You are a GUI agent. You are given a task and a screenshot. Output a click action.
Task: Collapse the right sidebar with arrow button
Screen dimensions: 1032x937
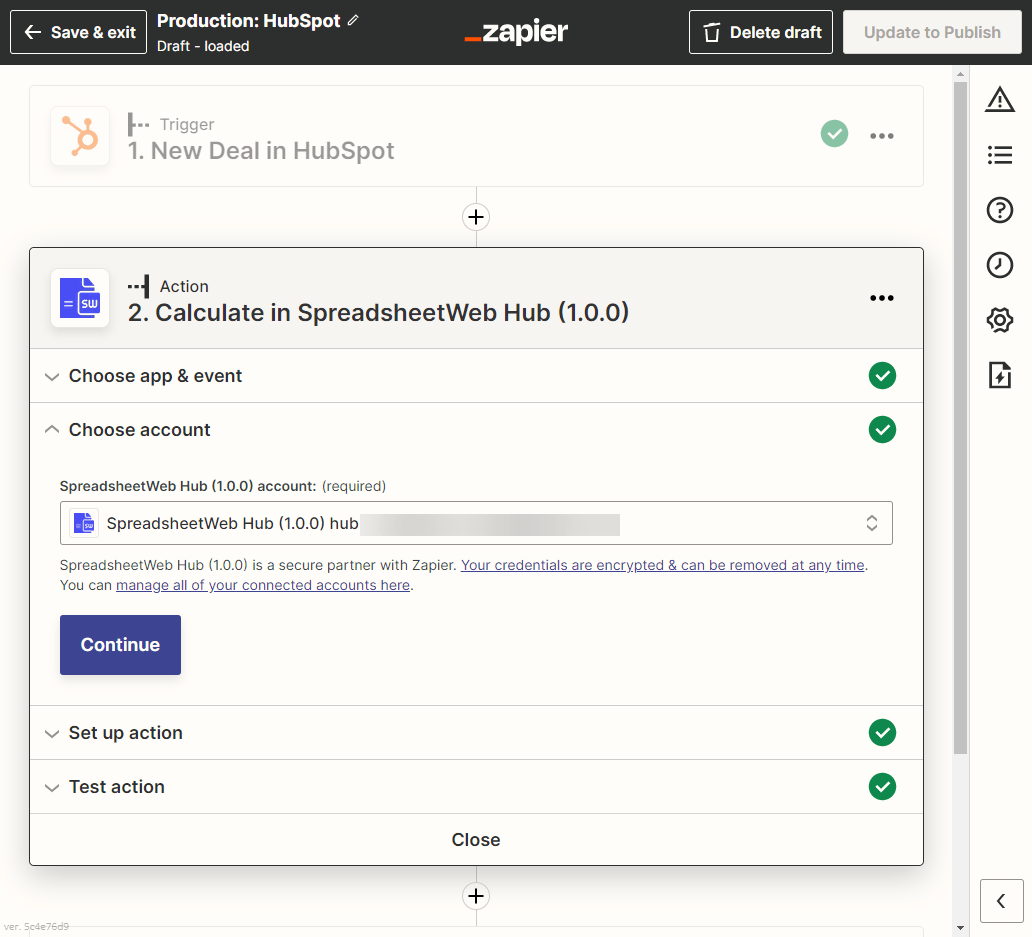tap(1001, 901)
